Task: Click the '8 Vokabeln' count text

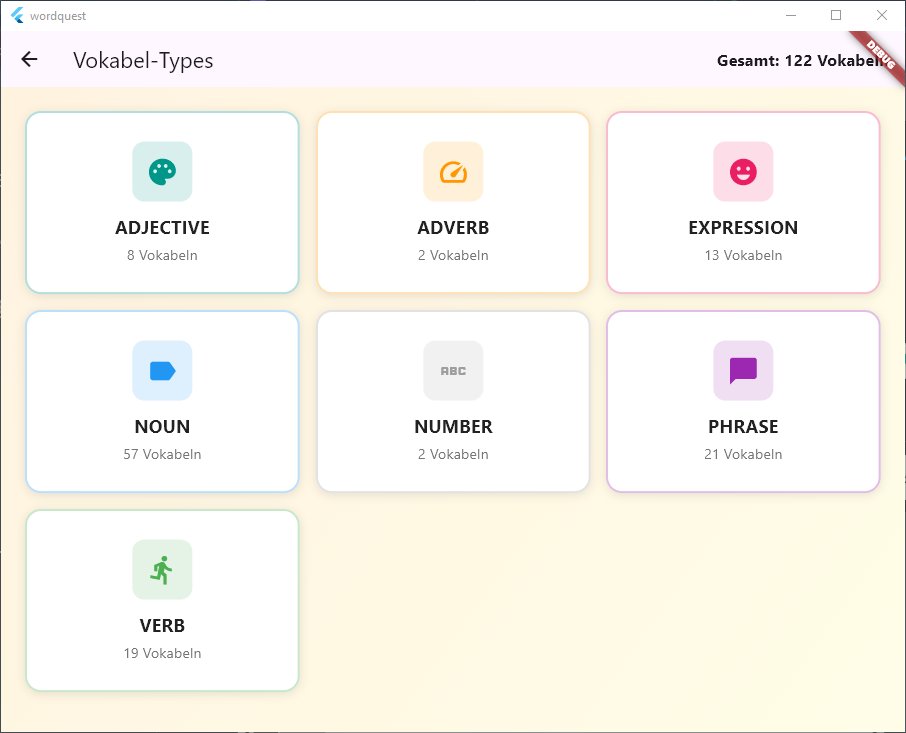Action: [x=162, y=255]
